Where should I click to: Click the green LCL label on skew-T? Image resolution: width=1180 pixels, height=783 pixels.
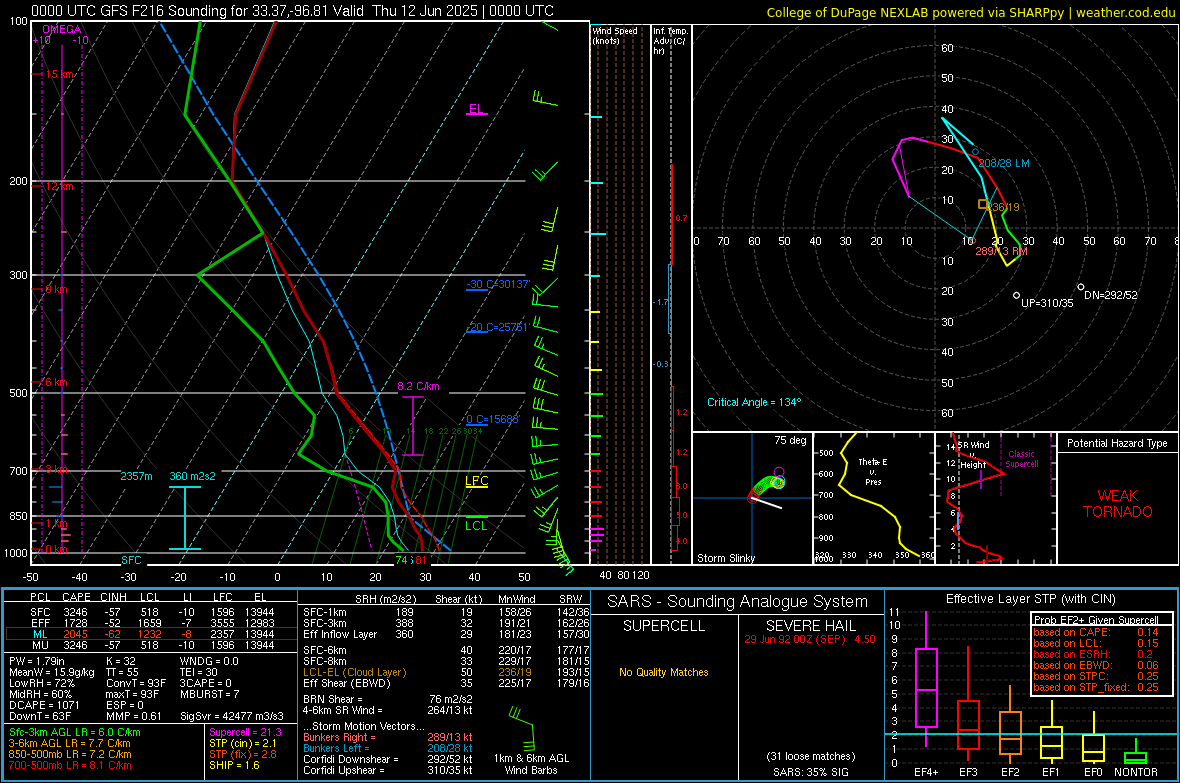476,526
